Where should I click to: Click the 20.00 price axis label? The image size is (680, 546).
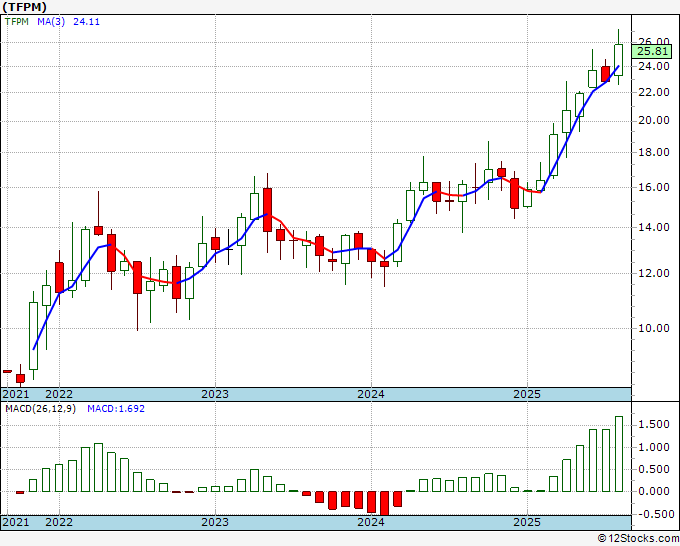[654, 120]
